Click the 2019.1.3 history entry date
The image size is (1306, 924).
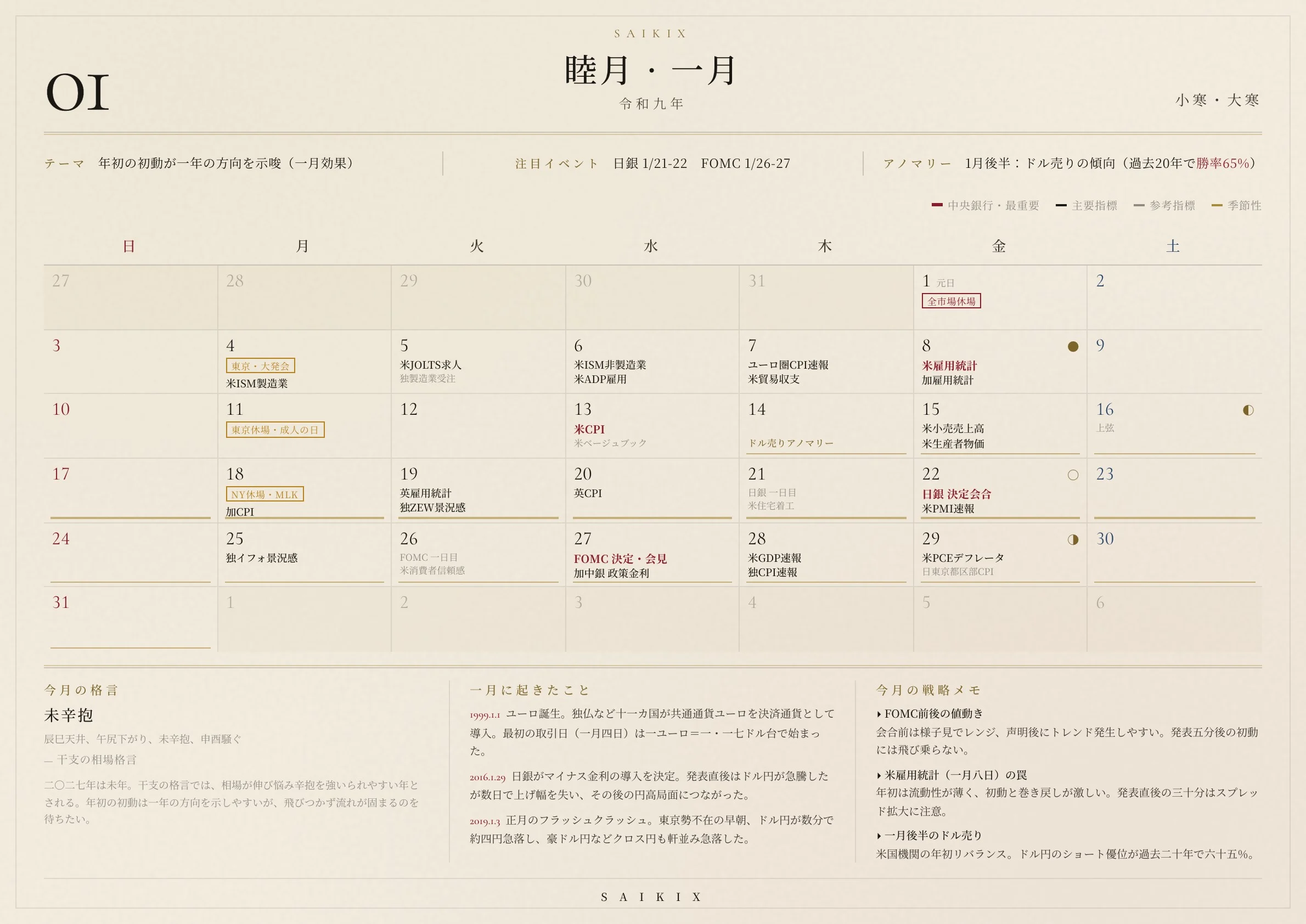(x=485, y=821)
